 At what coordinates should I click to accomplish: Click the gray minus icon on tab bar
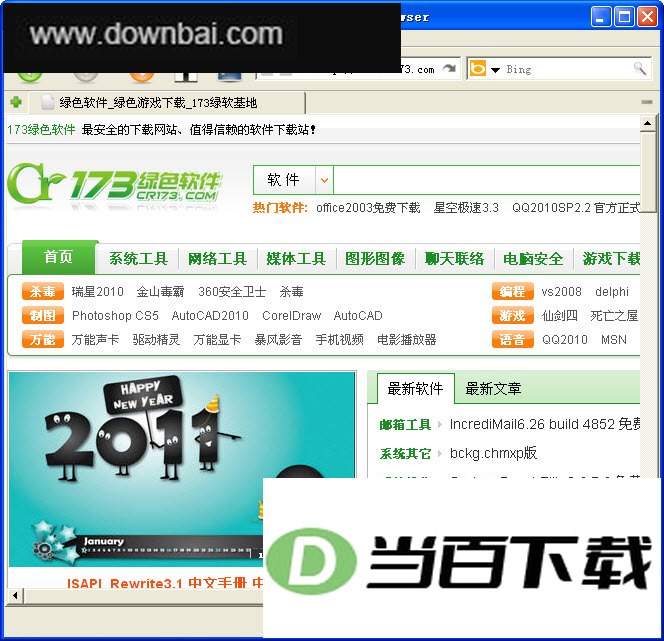pos(646,102)
